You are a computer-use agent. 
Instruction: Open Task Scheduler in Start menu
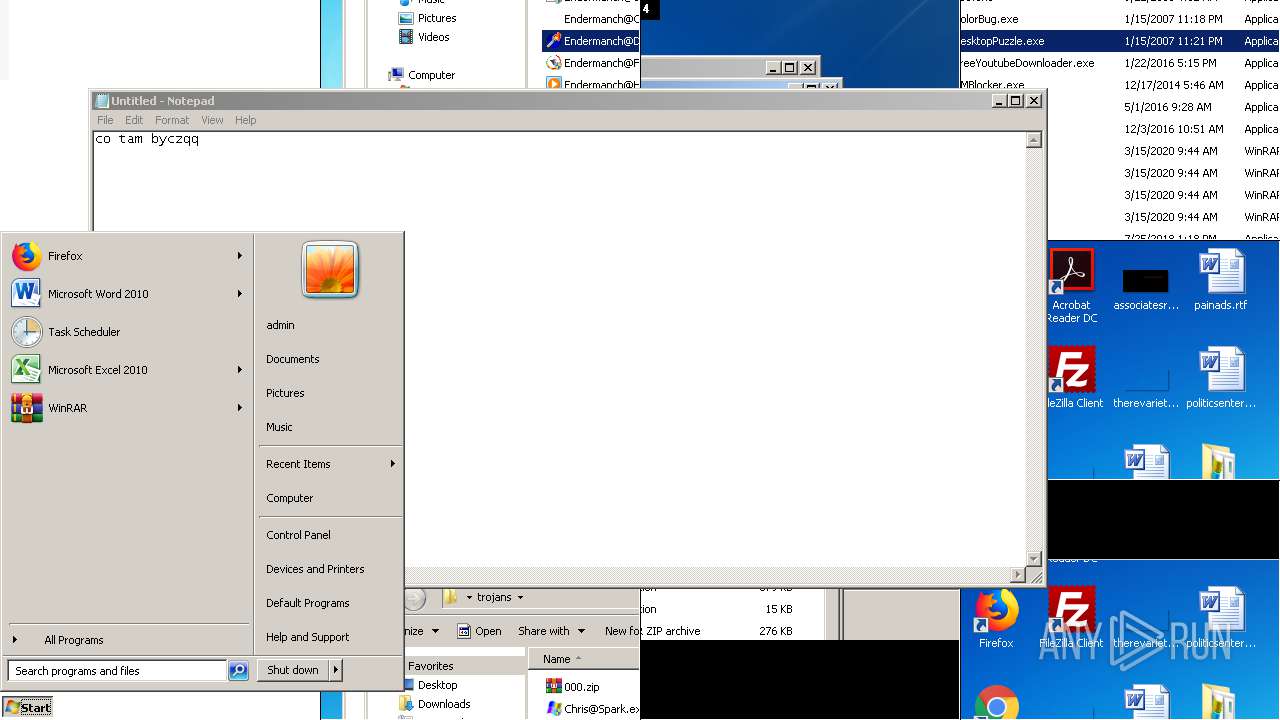coord(127,332)
